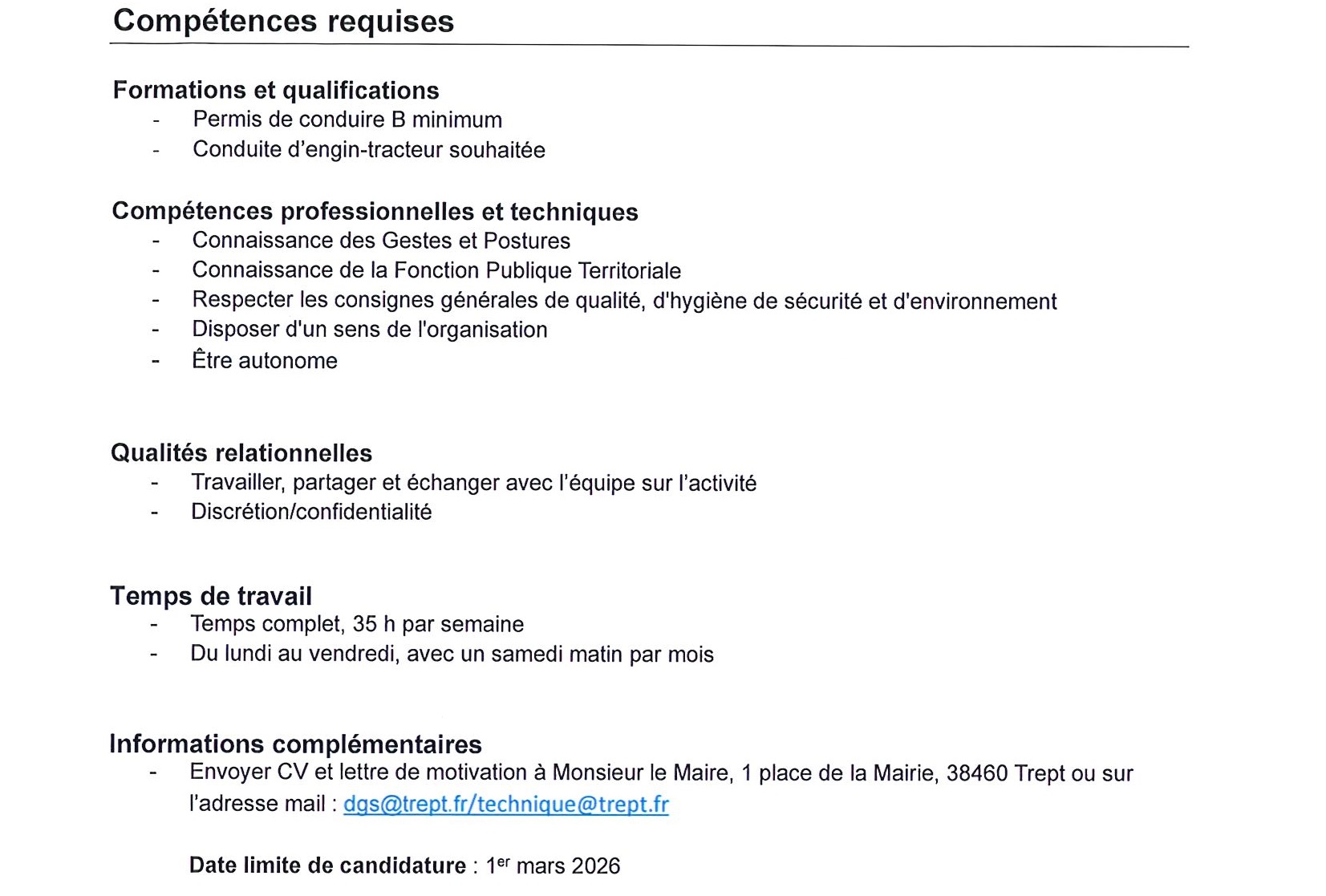
Task: Click the "Du lundi au vendredi" line
Action: 452,655
